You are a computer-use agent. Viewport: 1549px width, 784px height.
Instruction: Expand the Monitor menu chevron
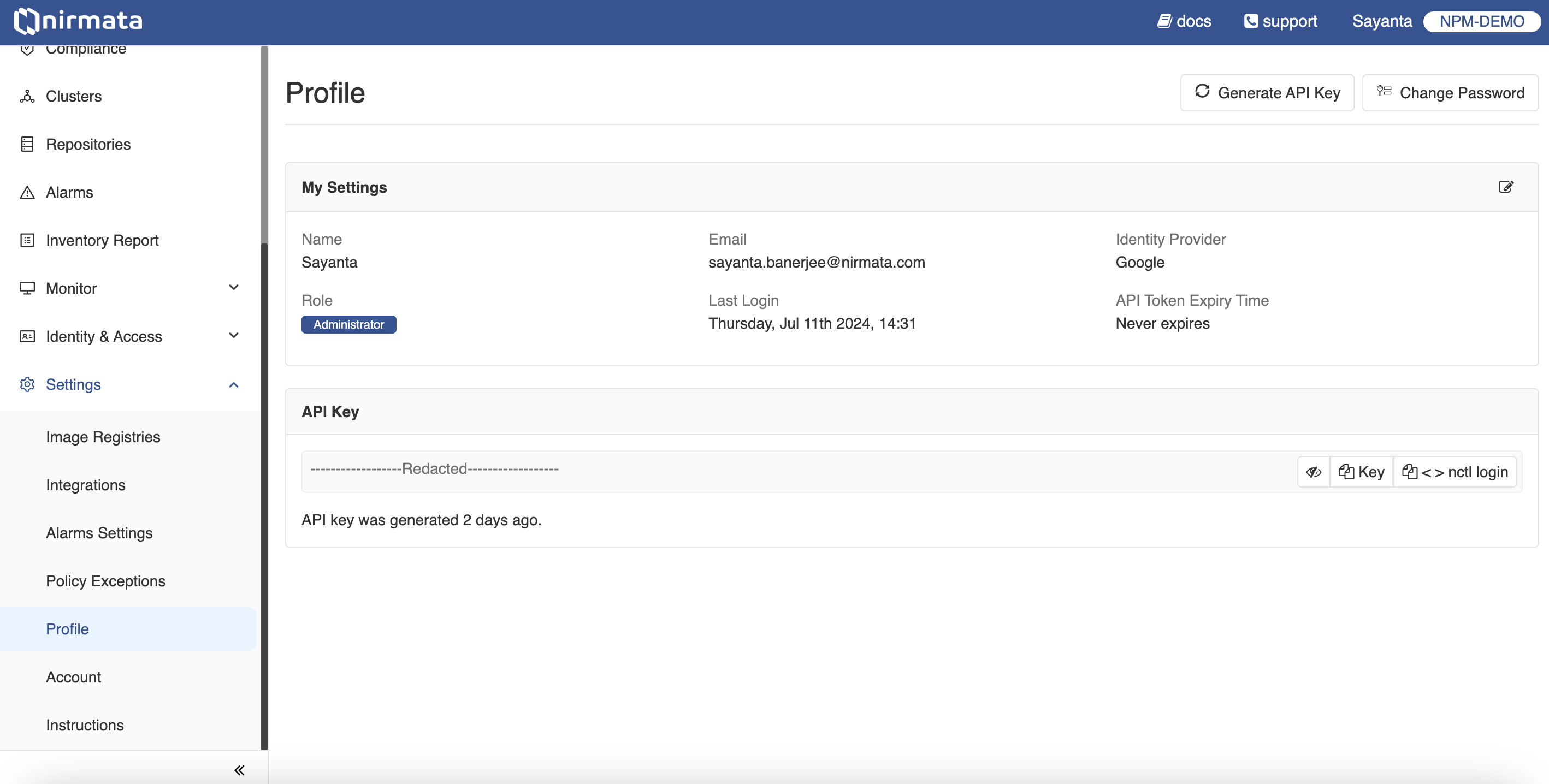(234, 287)
